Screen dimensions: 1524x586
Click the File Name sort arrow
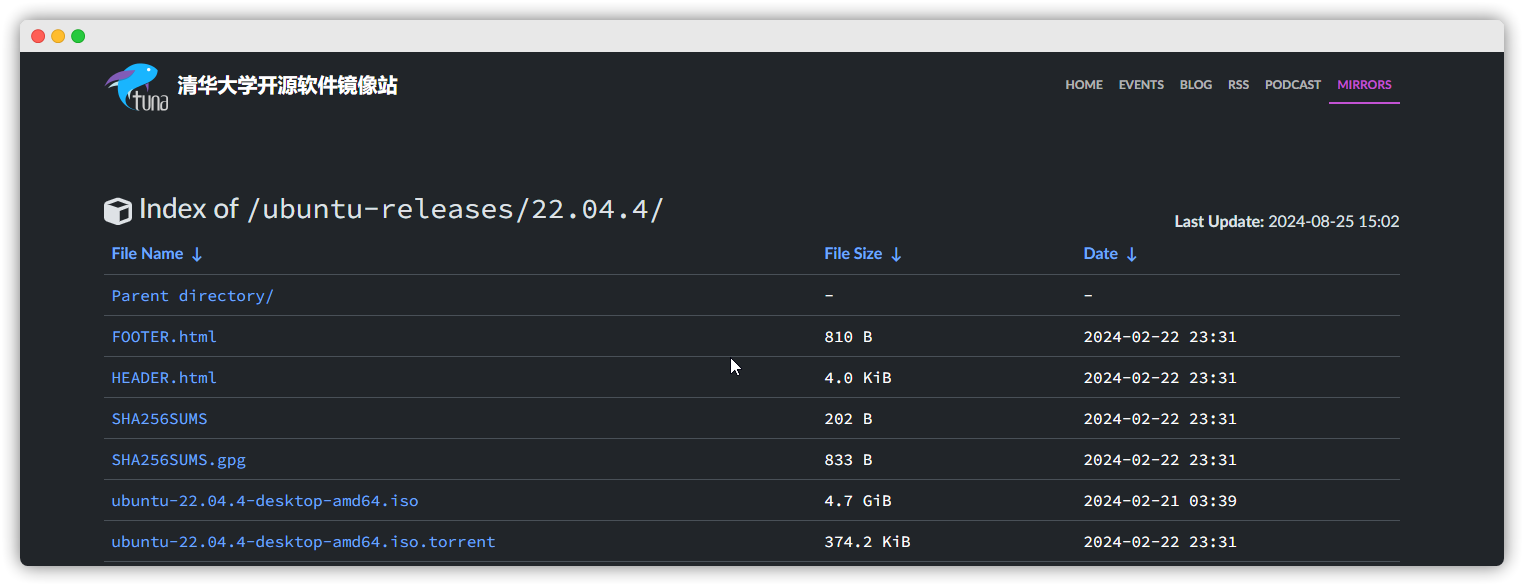pyautogui.click(x=197, y=254)
